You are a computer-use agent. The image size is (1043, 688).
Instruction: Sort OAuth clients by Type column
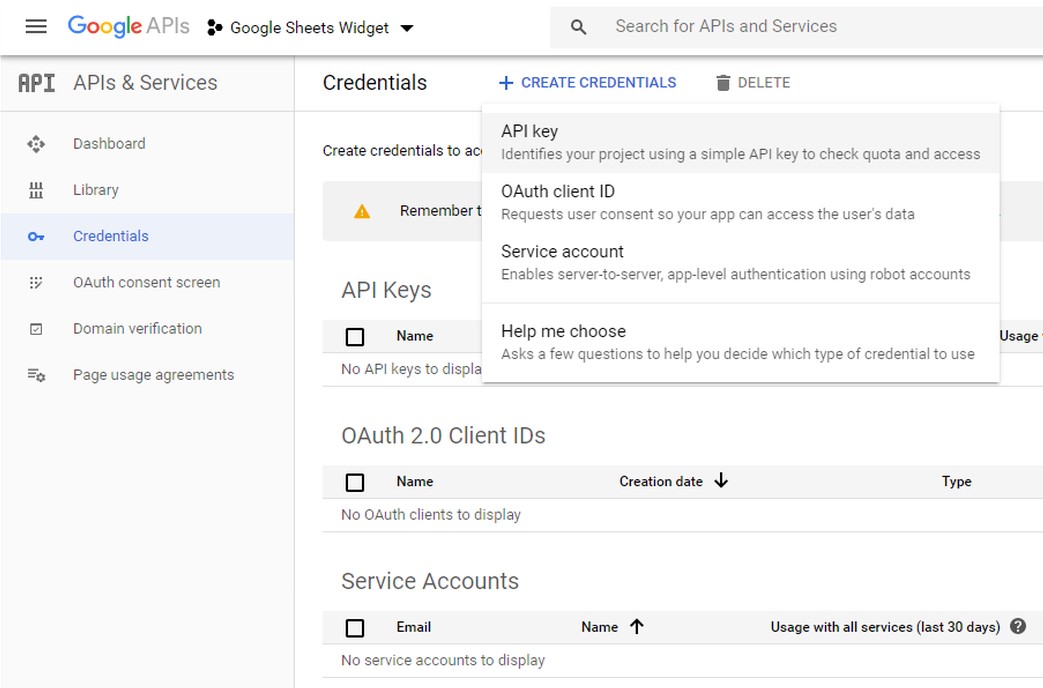[957, 482]
